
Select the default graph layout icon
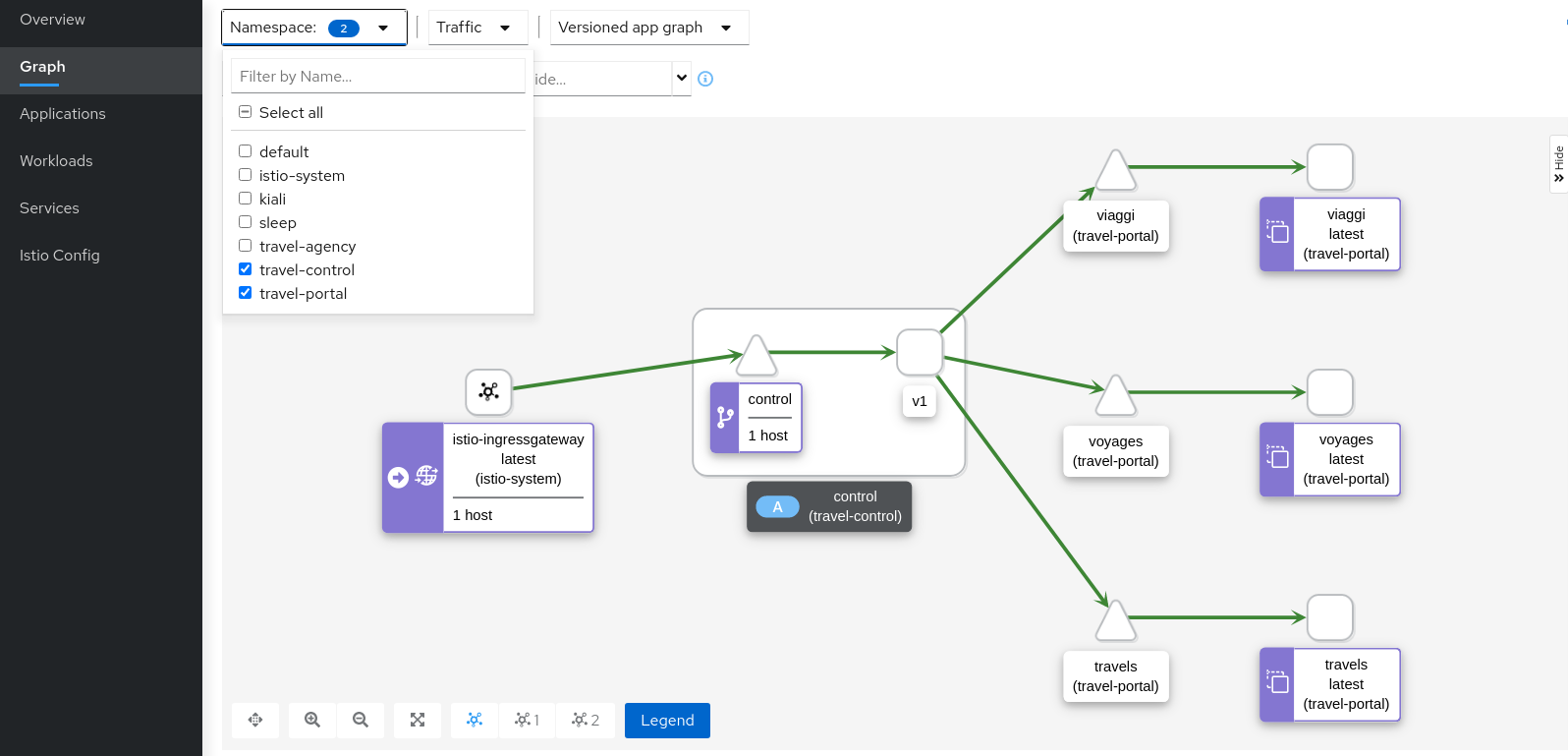click(475, 720)
